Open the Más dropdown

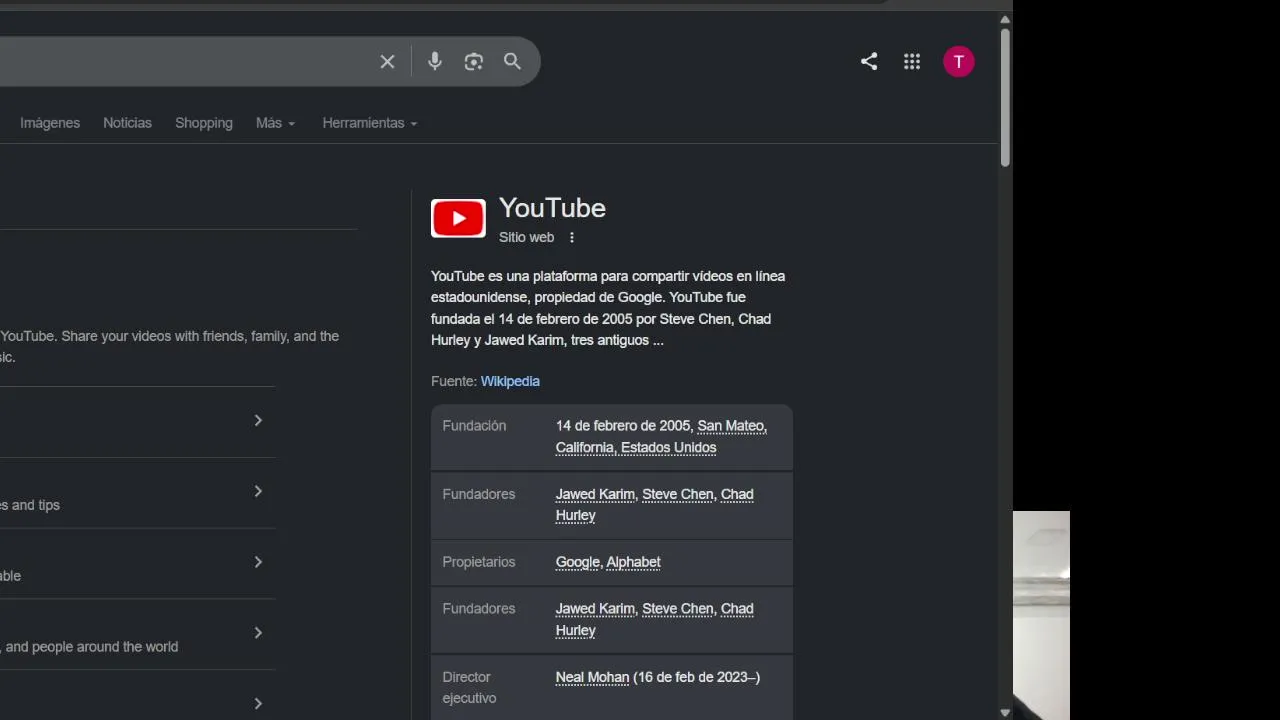[x=276, y=123]
